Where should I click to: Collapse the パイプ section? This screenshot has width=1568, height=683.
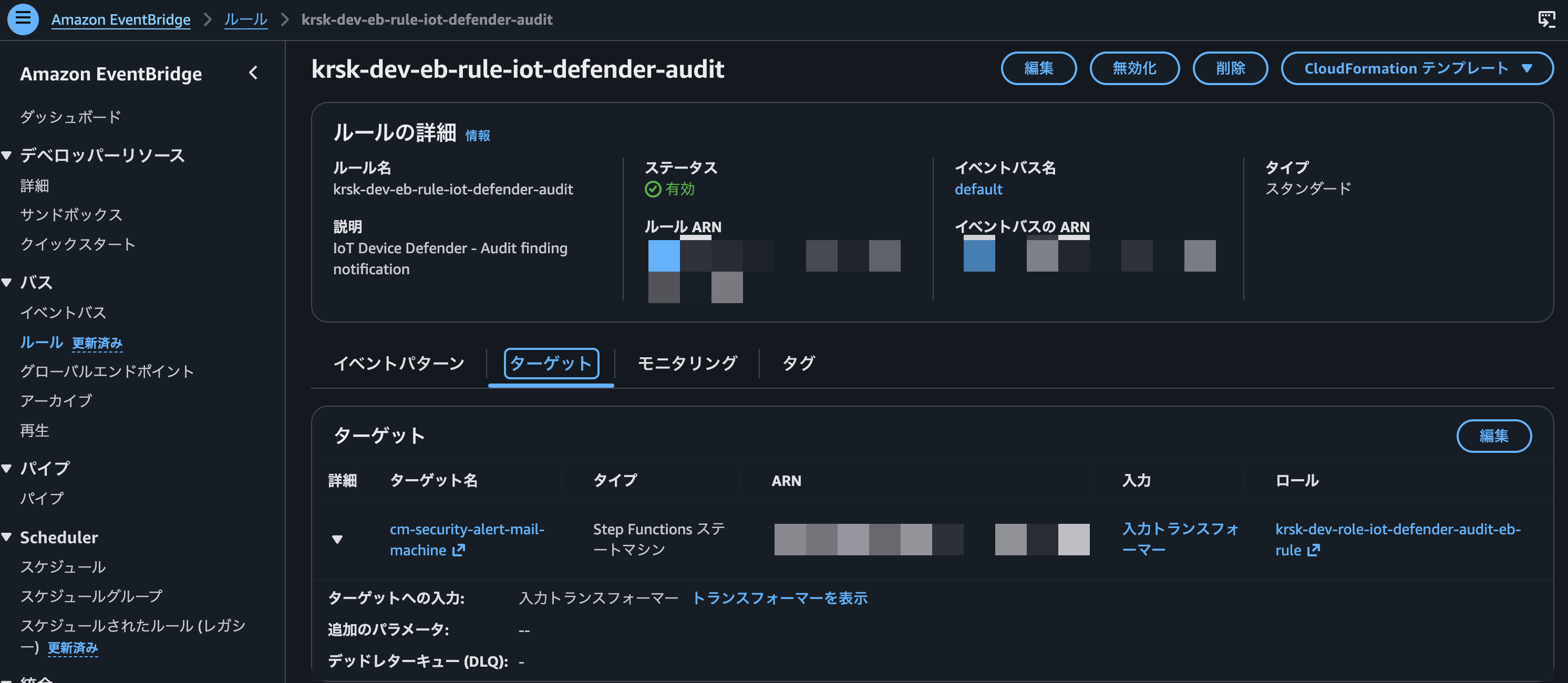7,468
